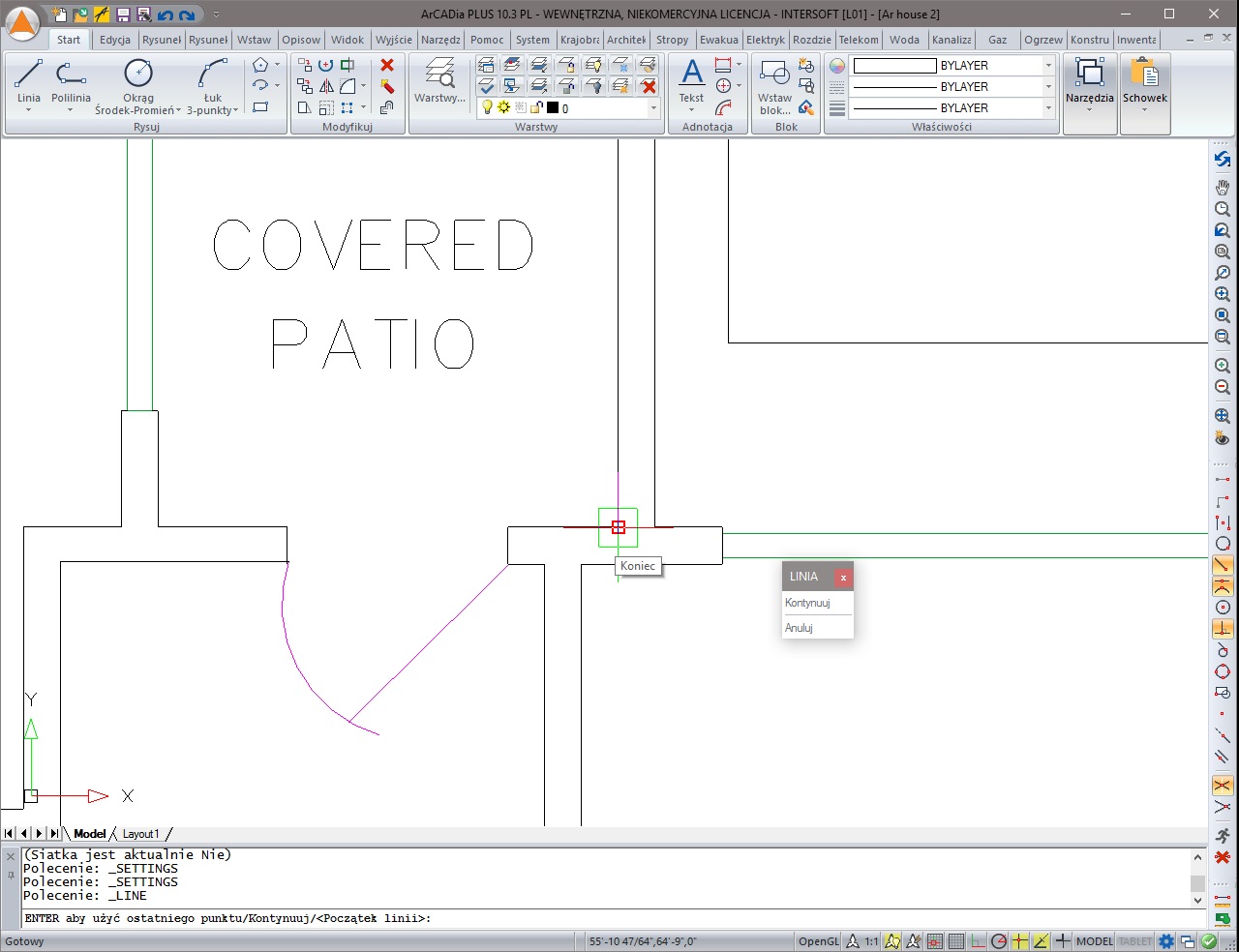The image size is (1239, 952).
Task: Close the LINIA popup with red x
Action: pos(843,577)
